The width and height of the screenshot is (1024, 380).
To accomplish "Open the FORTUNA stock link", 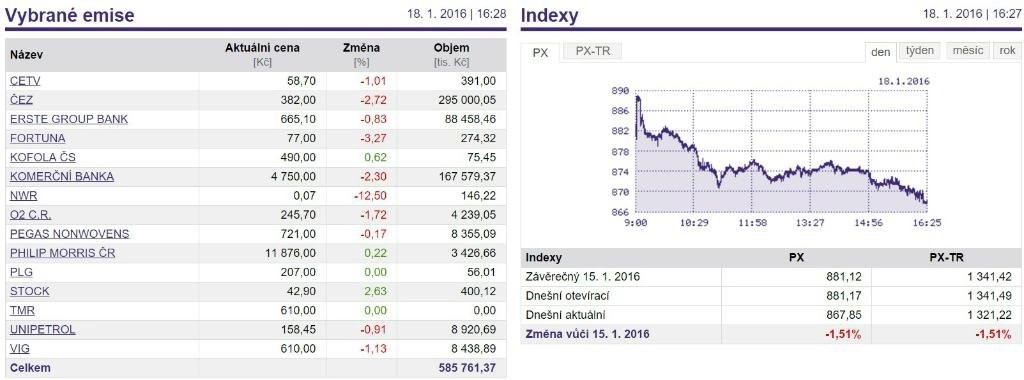I will point(38,138).
